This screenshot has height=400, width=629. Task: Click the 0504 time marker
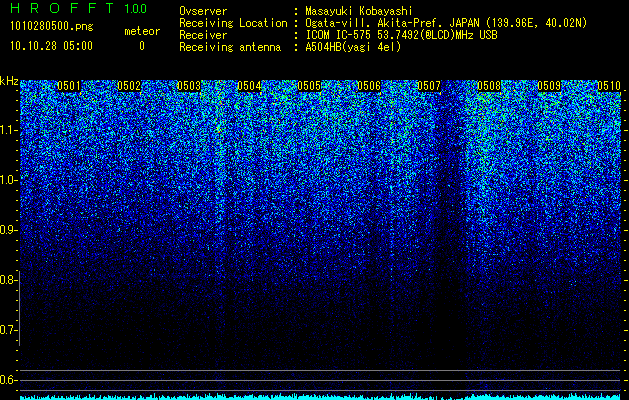[x=249, y=86]
